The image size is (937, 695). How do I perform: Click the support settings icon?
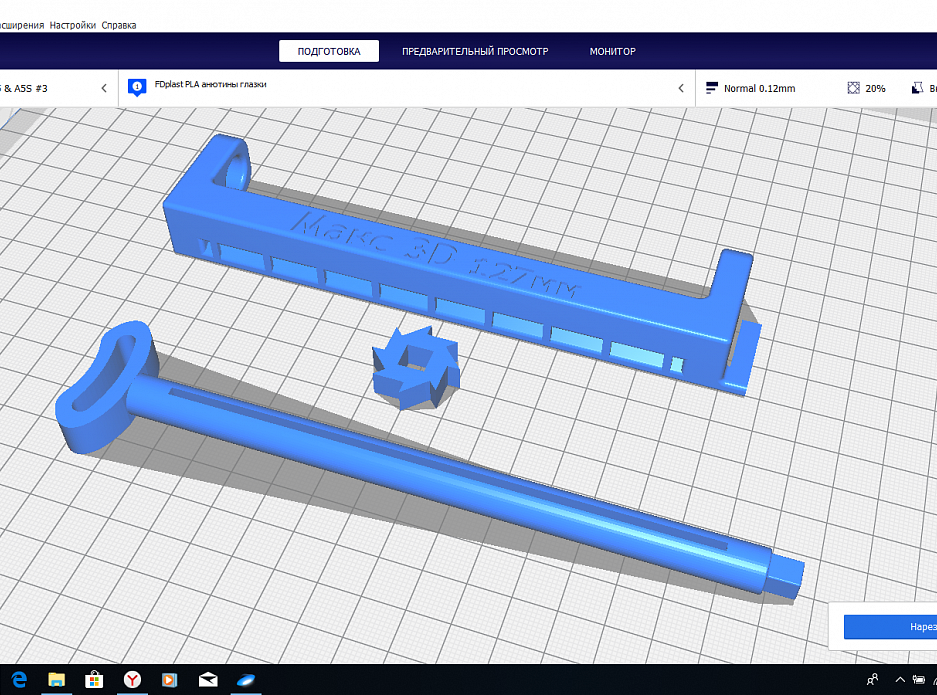[x=918, y=88]
